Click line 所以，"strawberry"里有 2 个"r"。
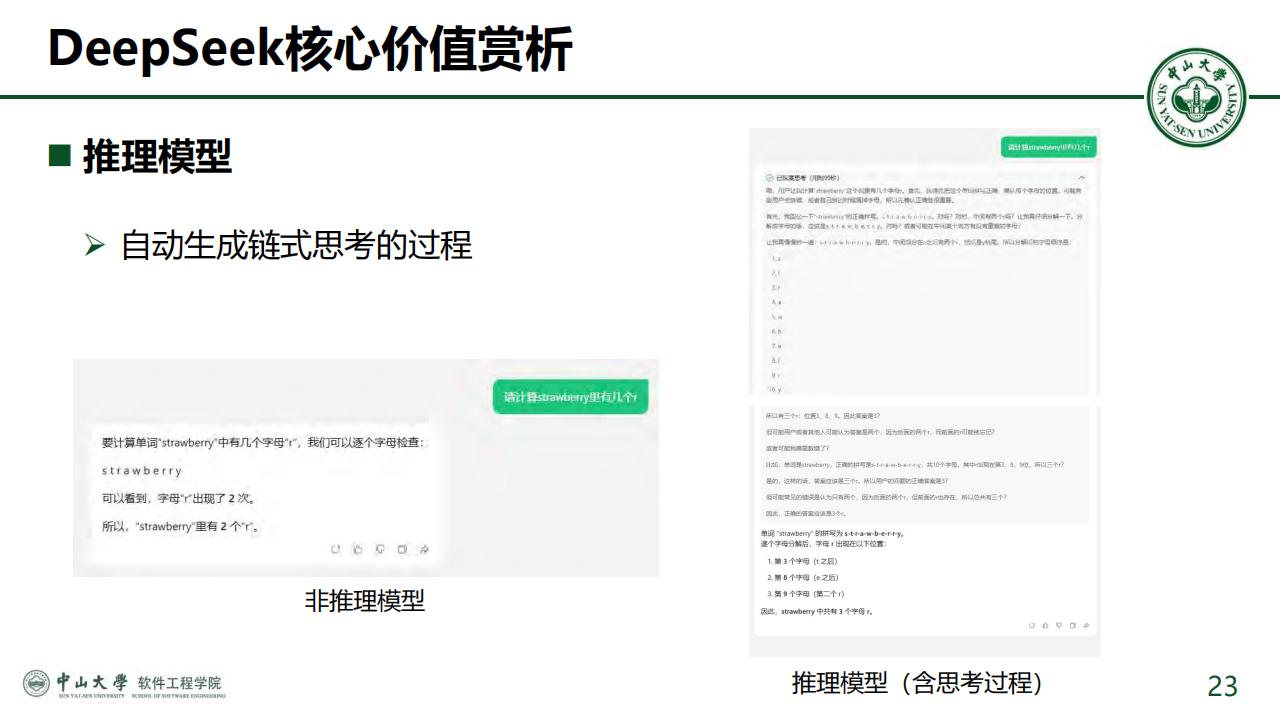Image resolution: width=1280 pixels, height=720 pixels. tap(182, 526)
